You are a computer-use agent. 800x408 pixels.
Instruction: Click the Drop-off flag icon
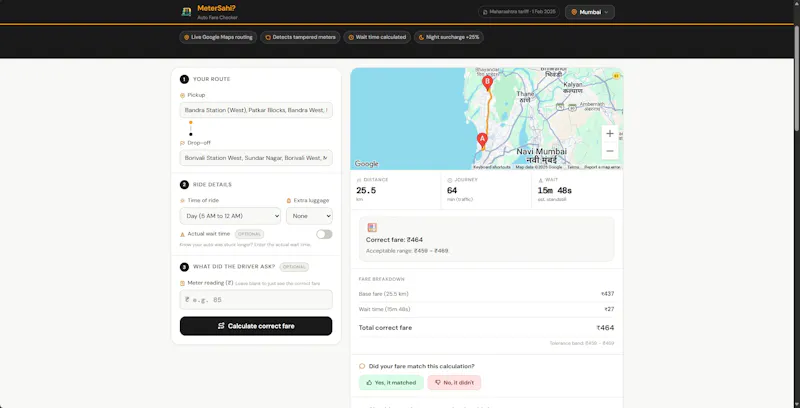(x=183, y=143)
